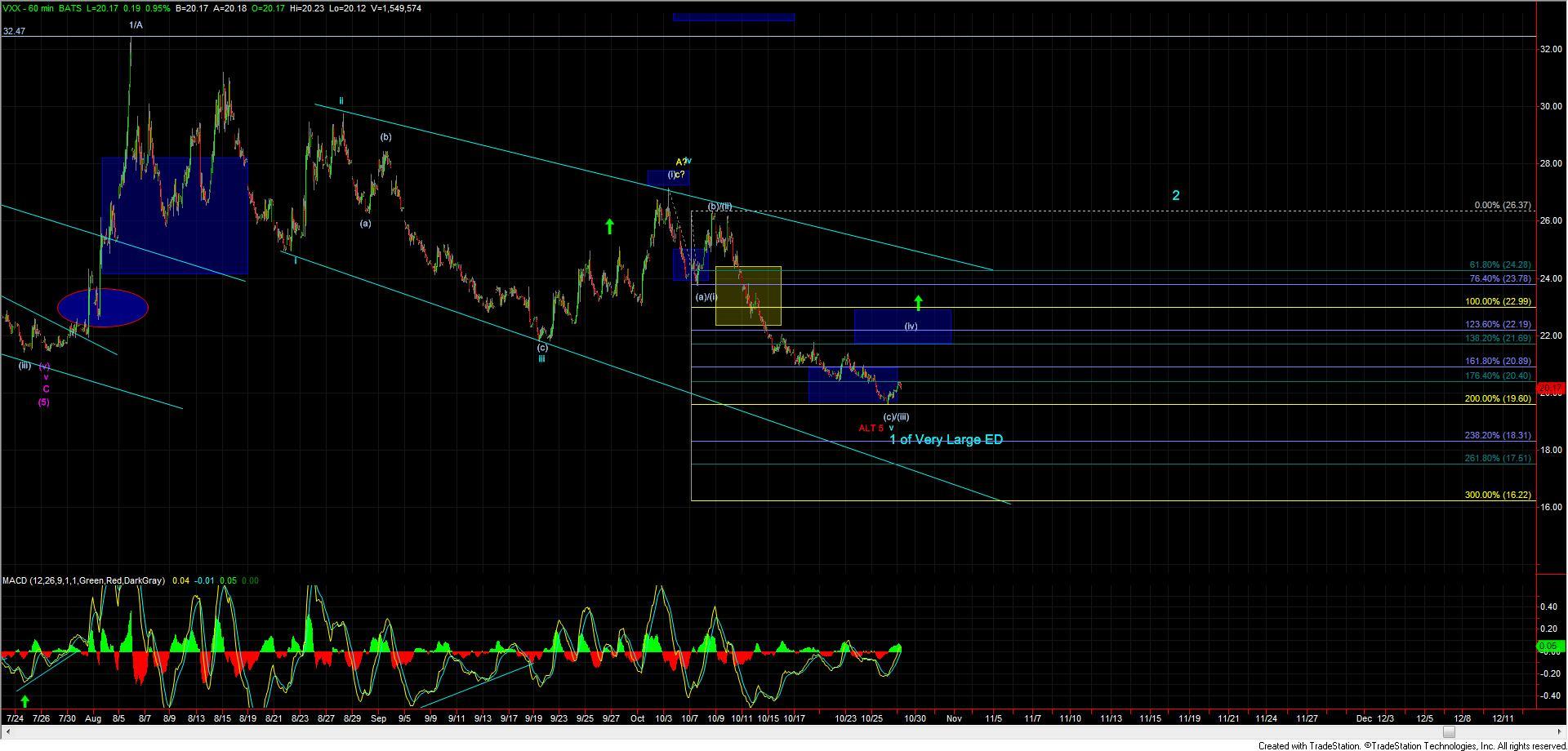The height and width of the screenshot is (751, 1568).
Task: Click the 176.40% (20.40) Fibonacci label
Action: pyautogui.click(x=1498, y=376)
